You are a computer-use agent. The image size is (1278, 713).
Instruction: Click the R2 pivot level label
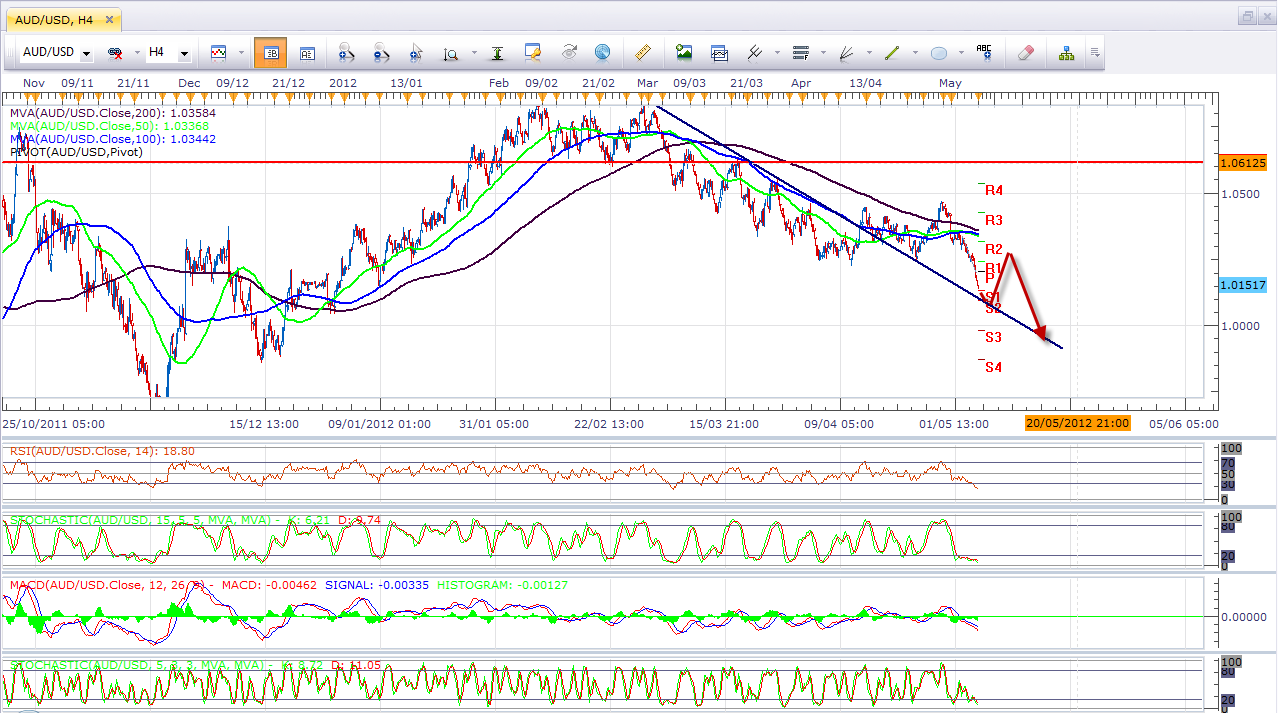point(994,249)
